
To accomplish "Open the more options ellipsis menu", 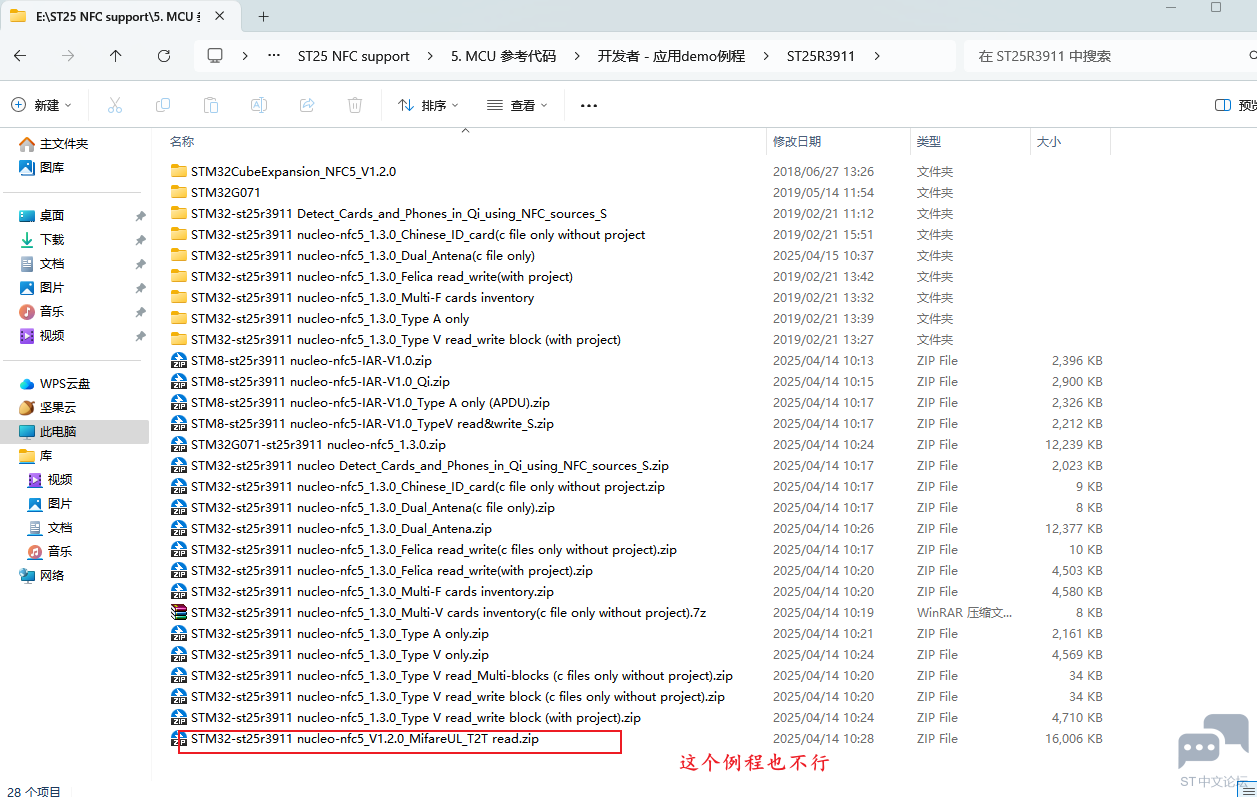I will tap(589, 105).
